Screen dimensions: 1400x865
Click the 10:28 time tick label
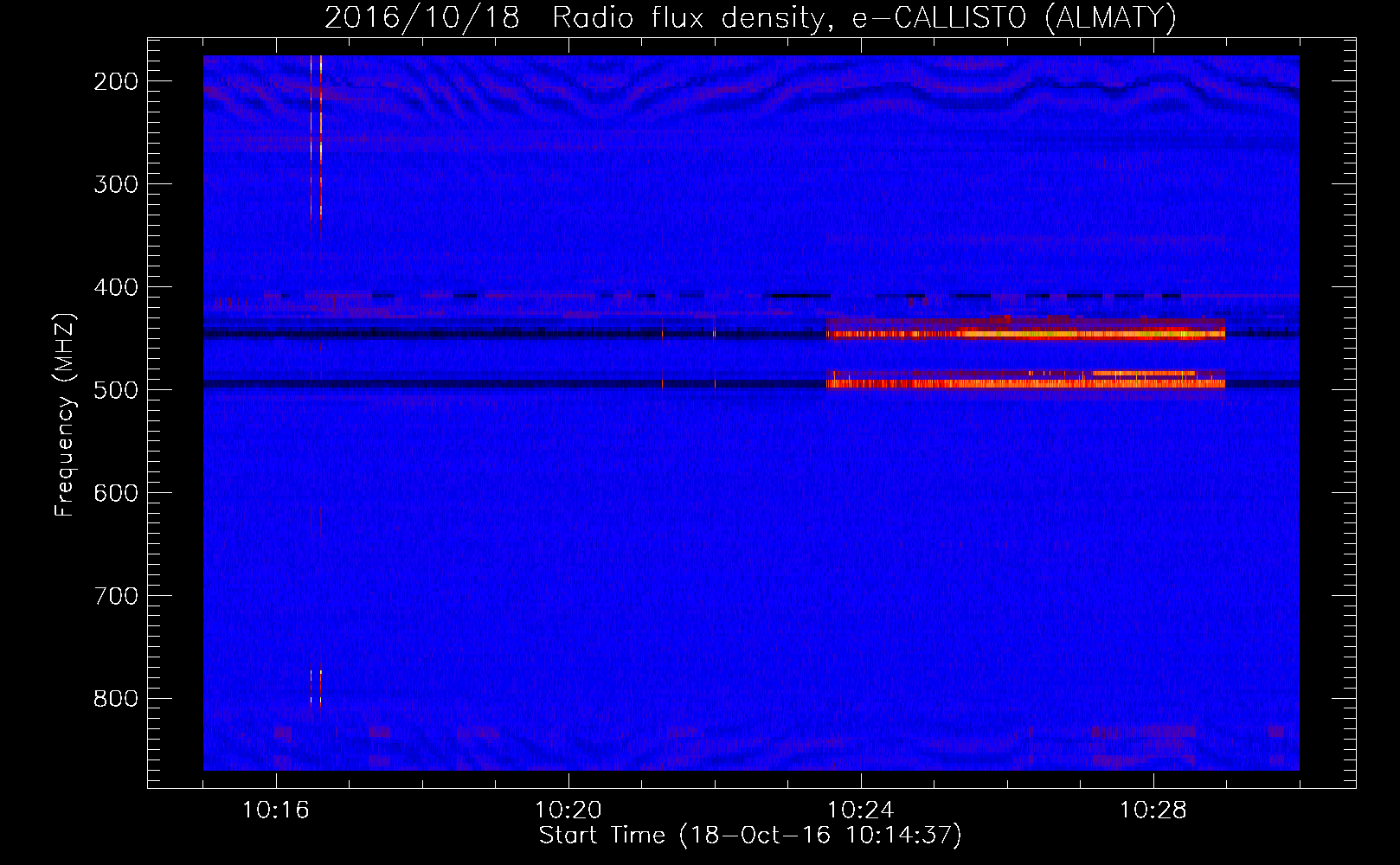[x=1153, y=810]
